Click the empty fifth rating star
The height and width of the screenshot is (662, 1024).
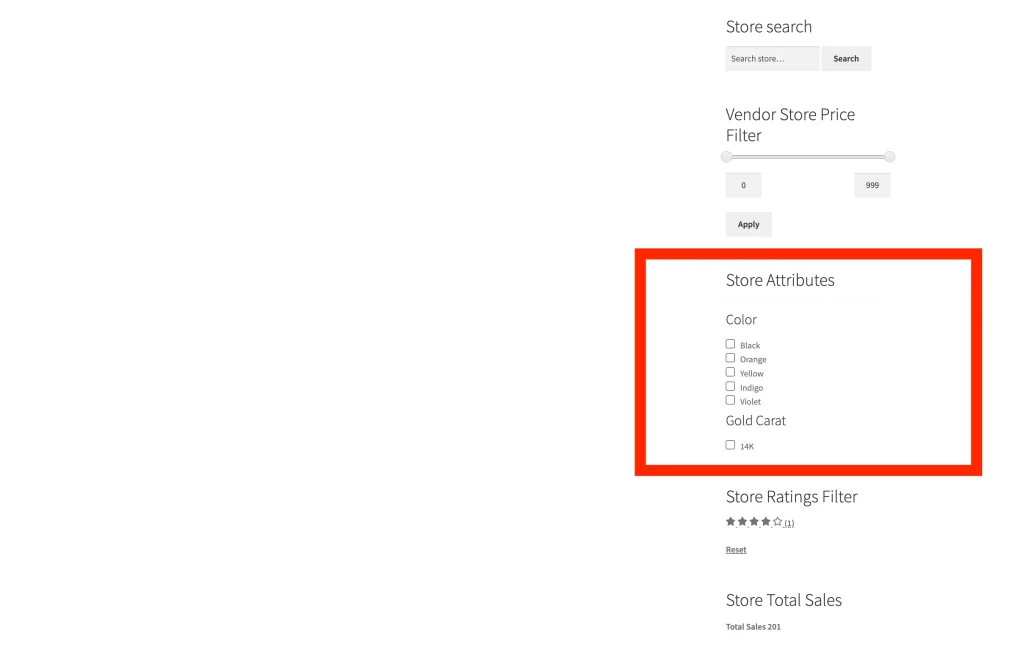point(778,522)
